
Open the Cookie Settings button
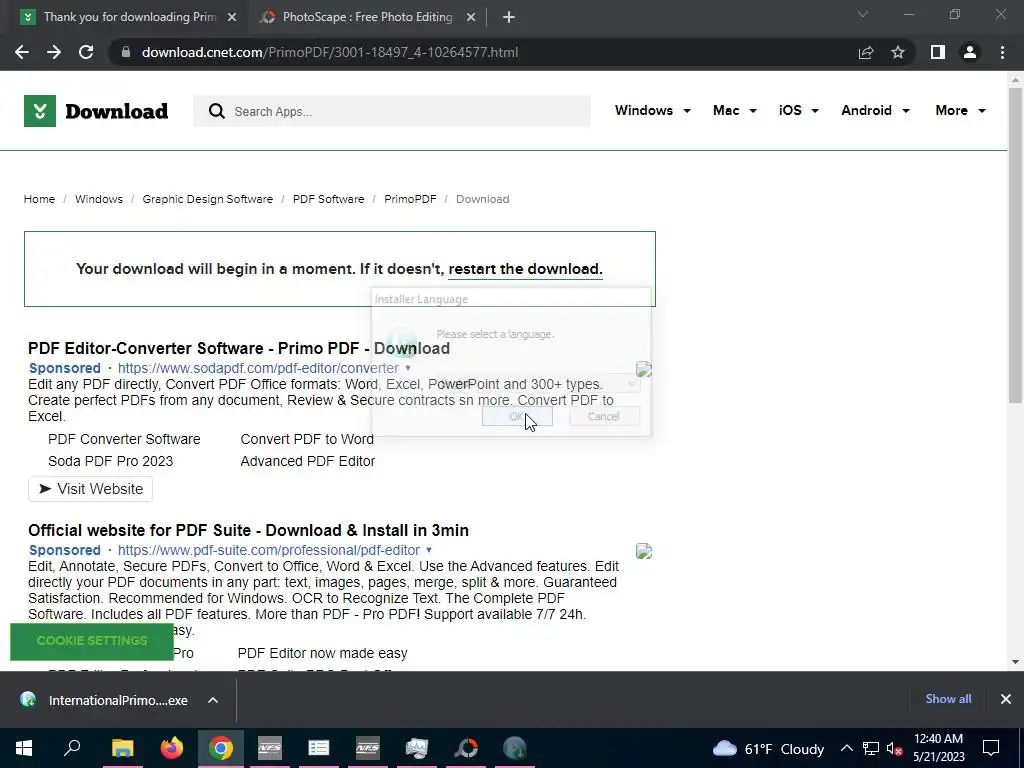[91, 641]
